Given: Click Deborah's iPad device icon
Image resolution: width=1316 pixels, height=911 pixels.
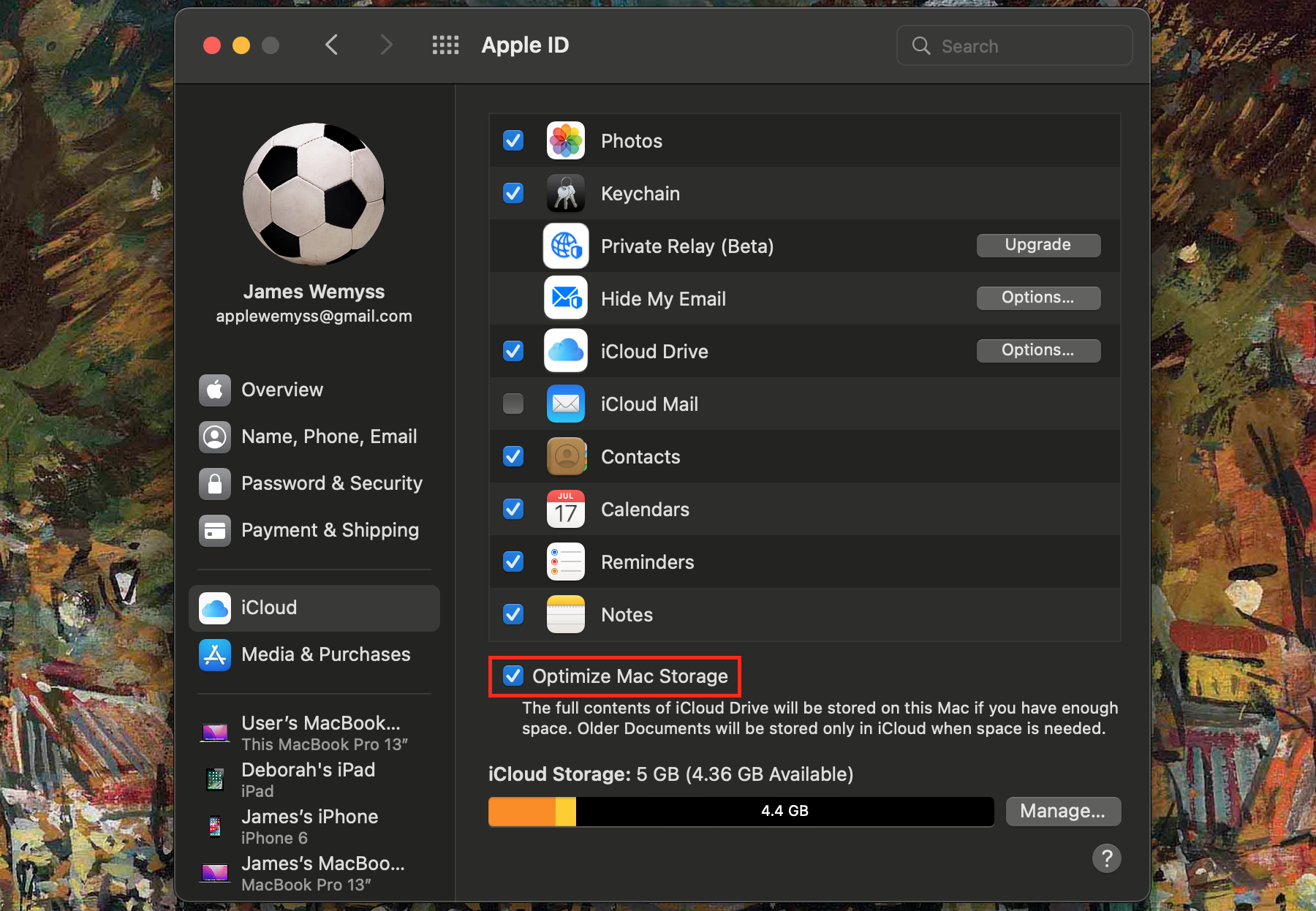Looking at the screenshot, I should (x=215, y=779).
